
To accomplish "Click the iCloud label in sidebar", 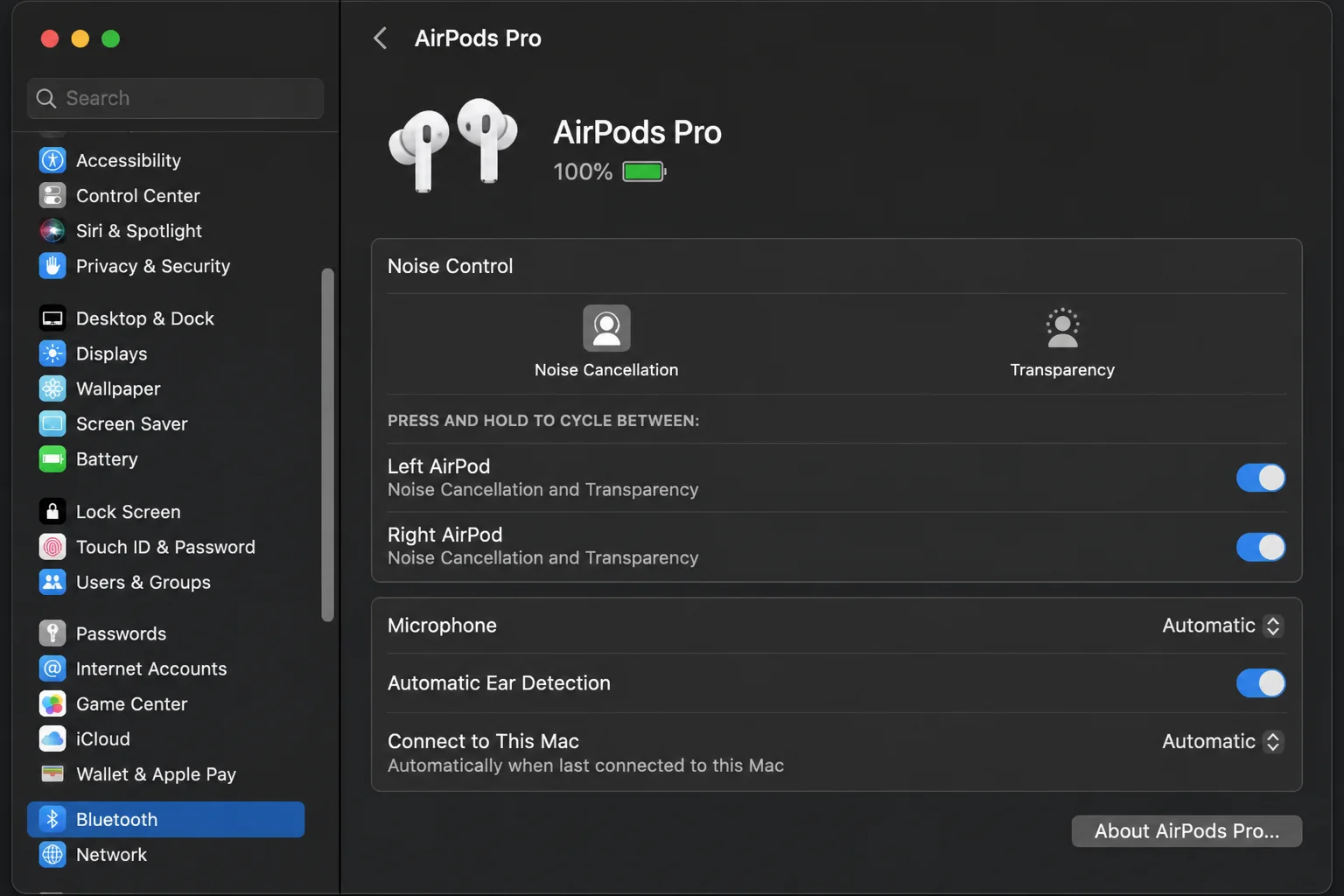I will [103, 738].
